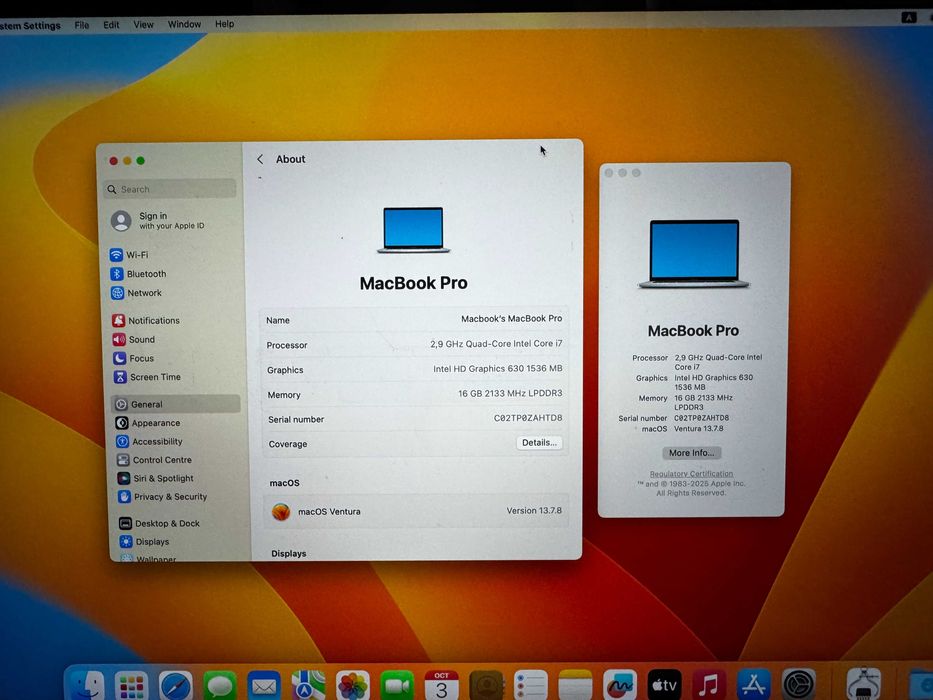Open Notes from the Dock
This screenshot has width=933, height=700.
[575, 686]
